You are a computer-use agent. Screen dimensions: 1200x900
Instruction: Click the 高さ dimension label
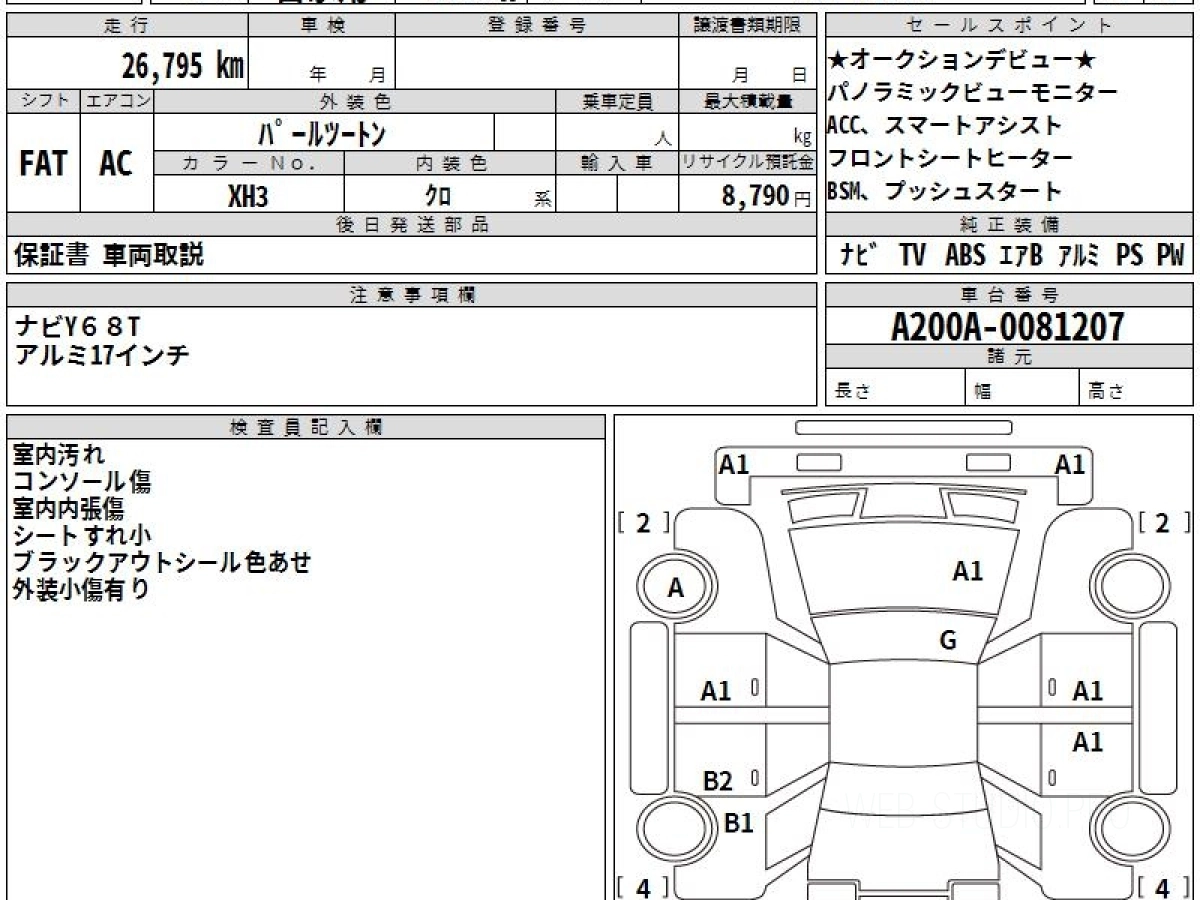point(1107,392)
